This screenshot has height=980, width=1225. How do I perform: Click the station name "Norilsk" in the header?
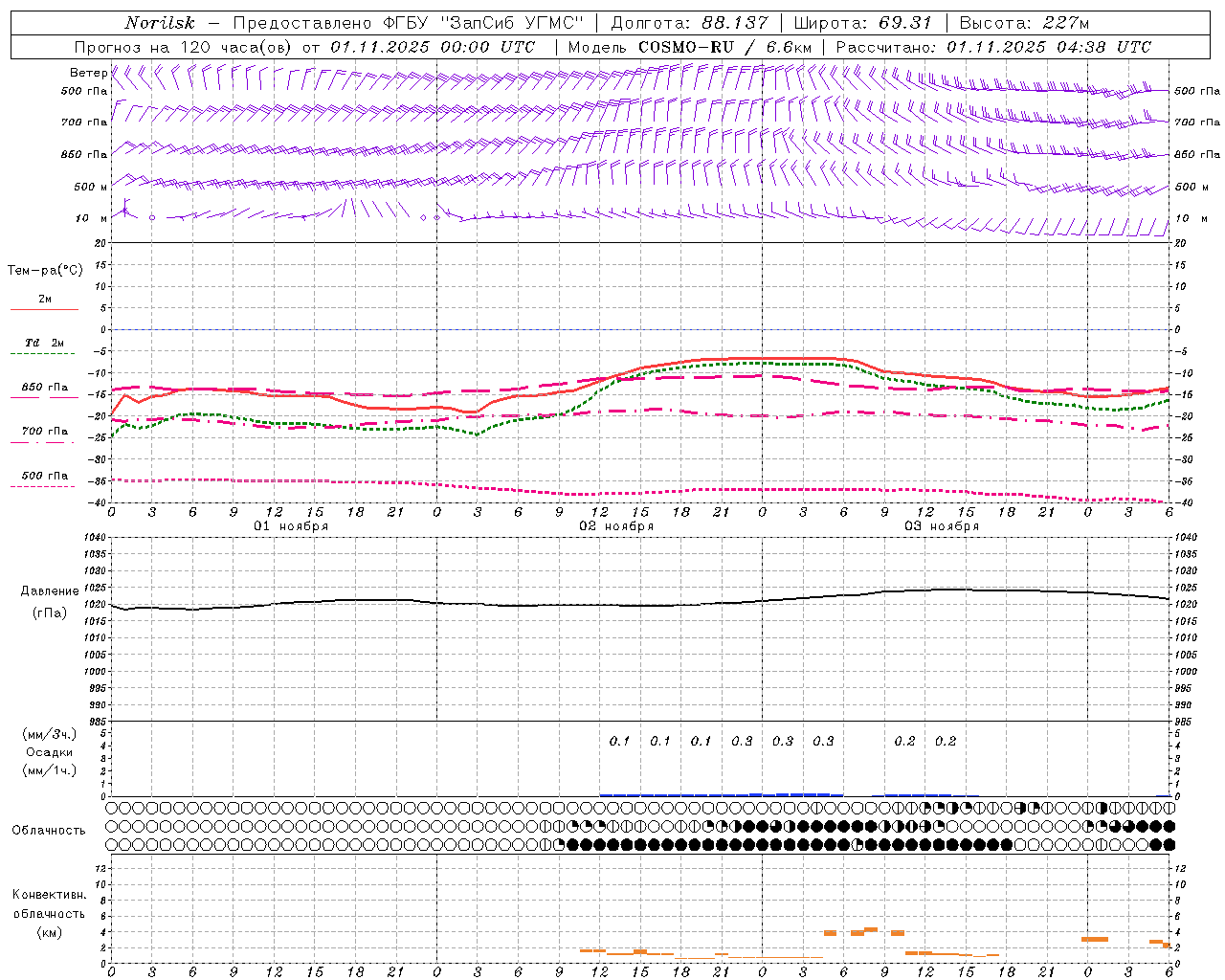pyautogui.click(x=160, y=23)
